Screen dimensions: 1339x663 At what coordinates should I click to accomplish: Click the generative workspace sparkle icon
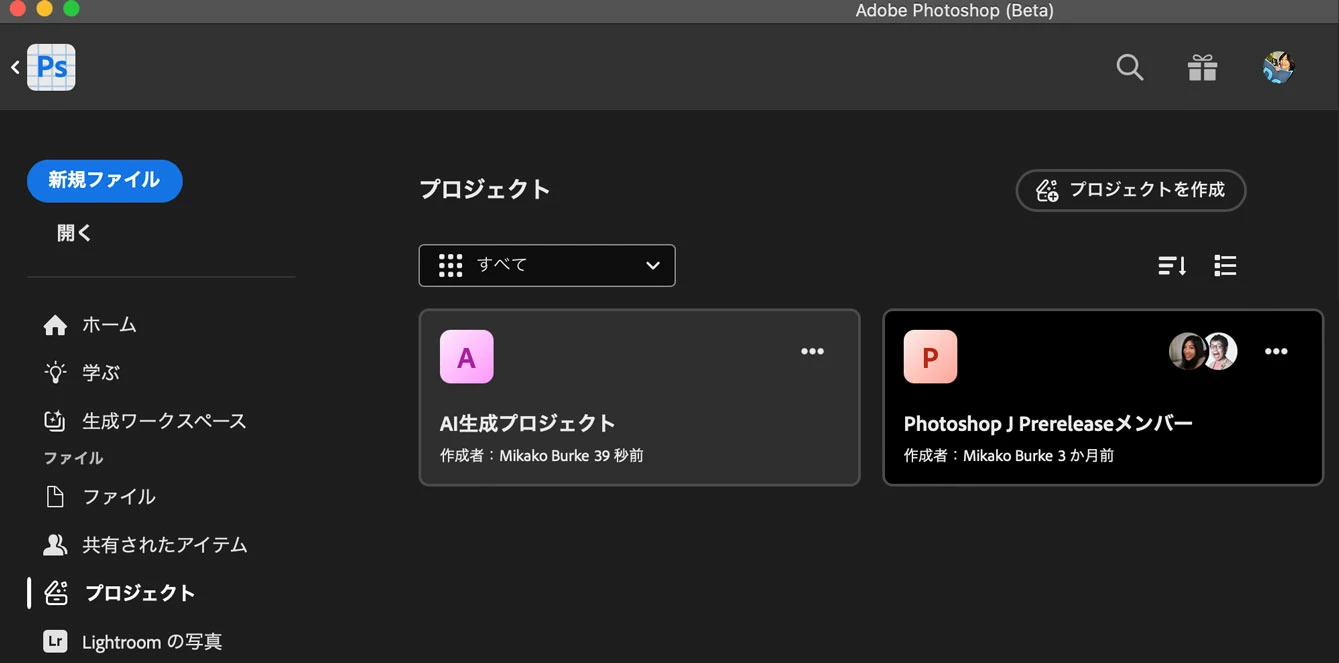[x=55, y=421]
